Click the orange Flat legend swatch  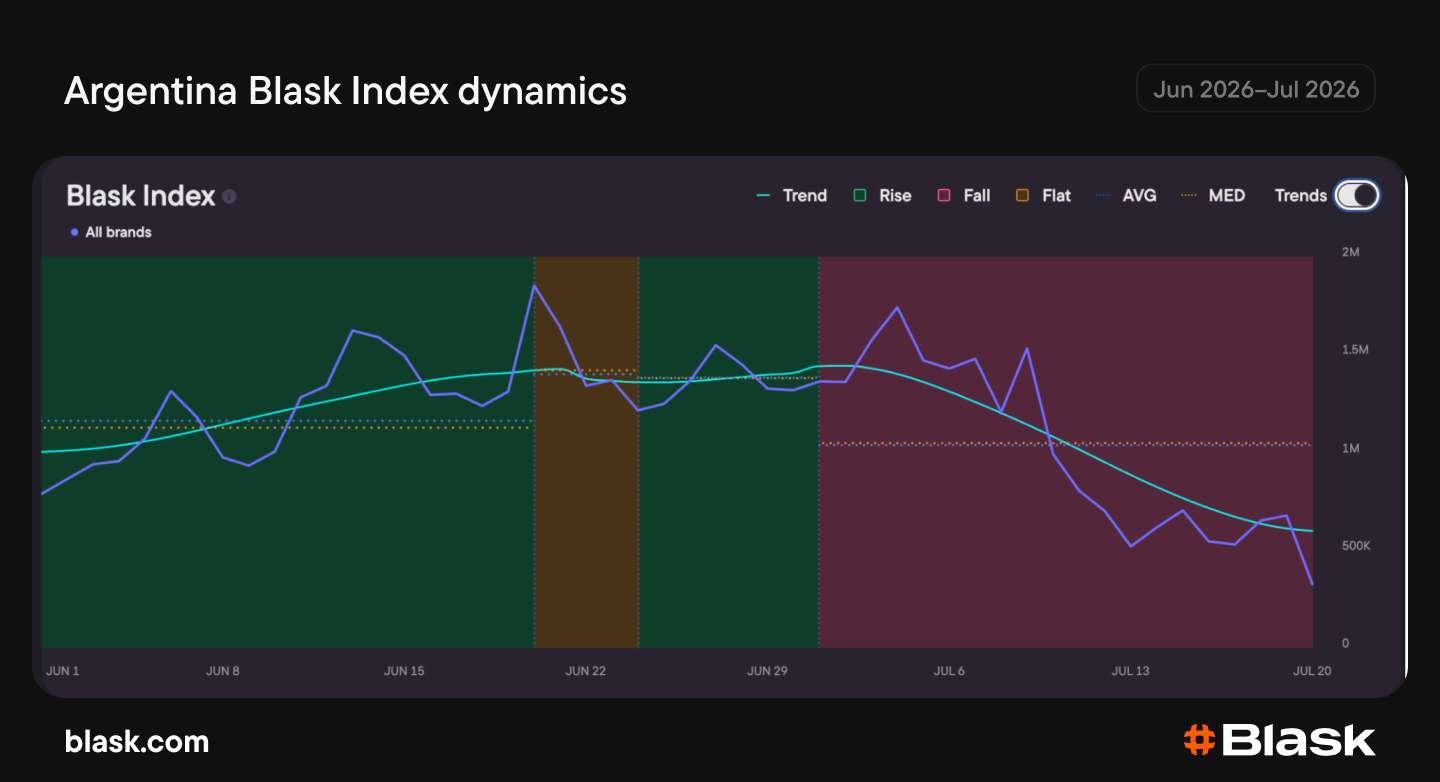(x=1022, y=196)
